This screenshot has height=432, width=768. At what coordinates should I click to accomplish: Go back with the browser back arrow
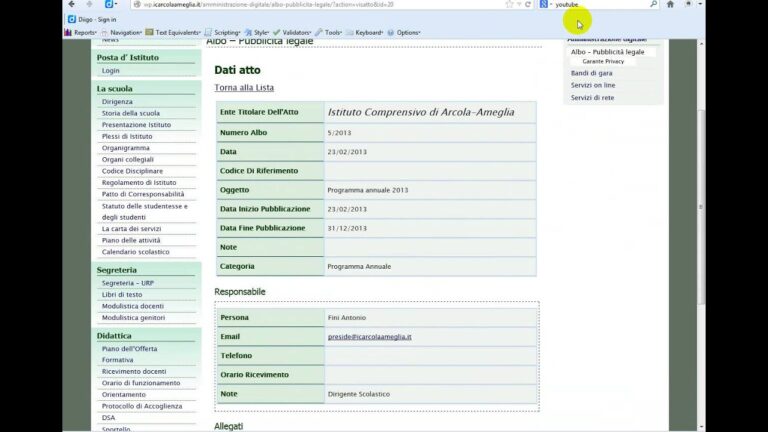coord(72,4)
